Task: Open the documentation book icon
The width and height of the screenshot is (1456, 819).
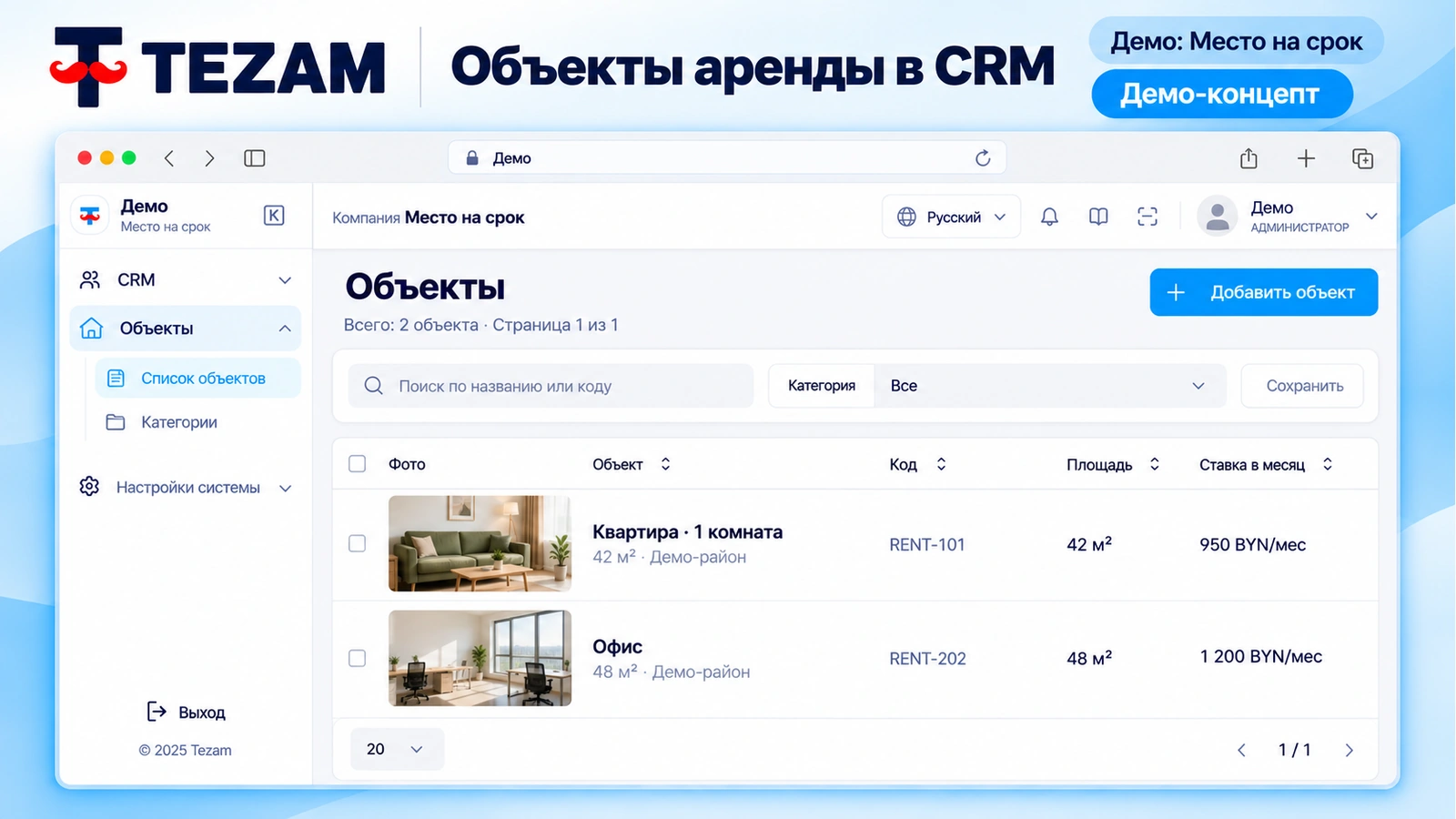Action: coord(1098,217)
